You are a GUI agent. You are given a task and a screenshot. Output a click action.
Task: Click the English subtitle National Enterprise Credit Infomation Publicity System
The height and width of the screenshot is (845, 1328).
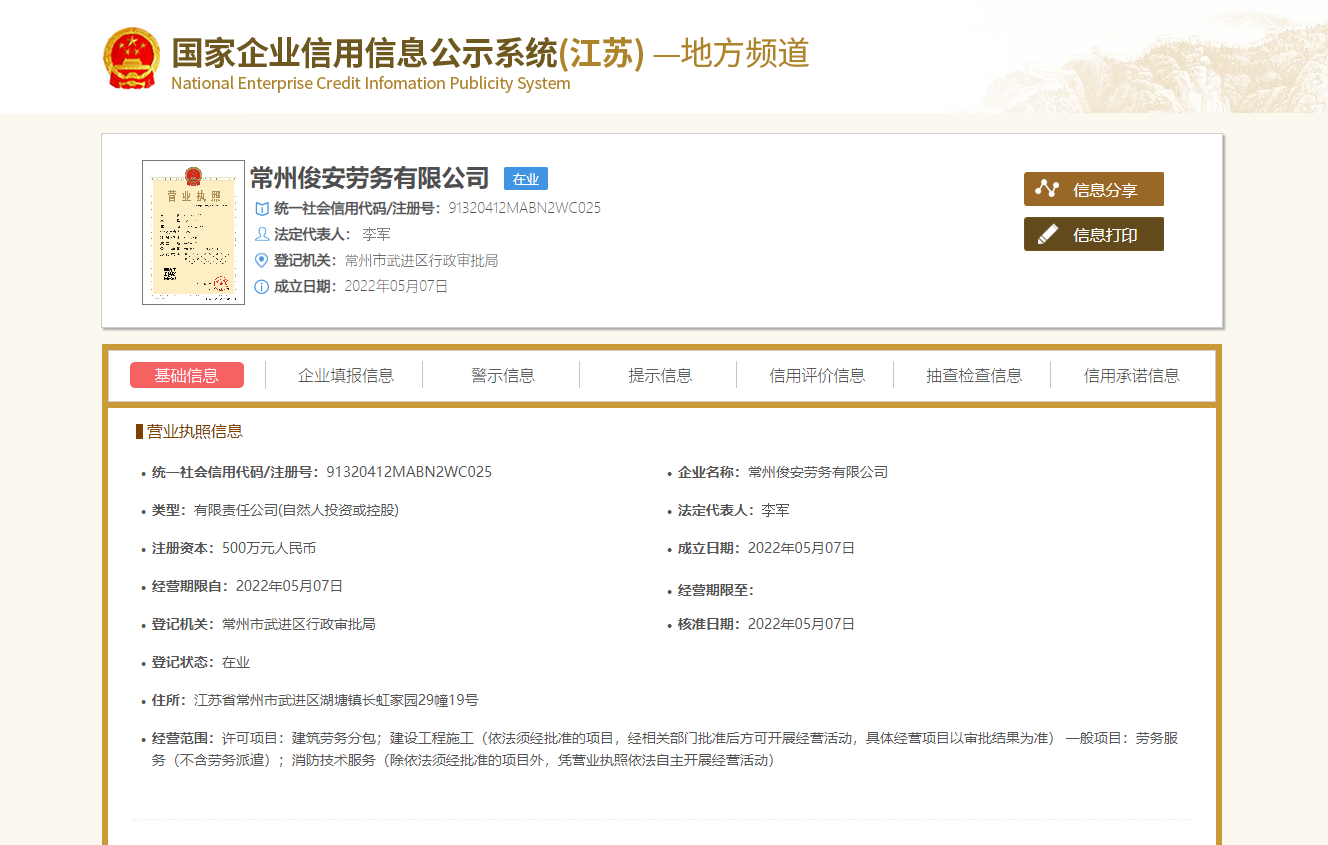(371, 83)
